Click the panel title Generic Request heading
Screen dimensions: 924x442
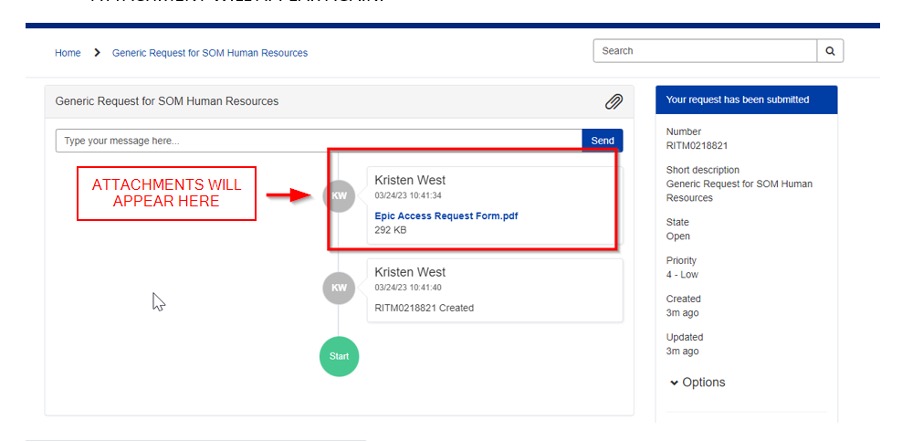pyautogui.click(x=167, y=101)
